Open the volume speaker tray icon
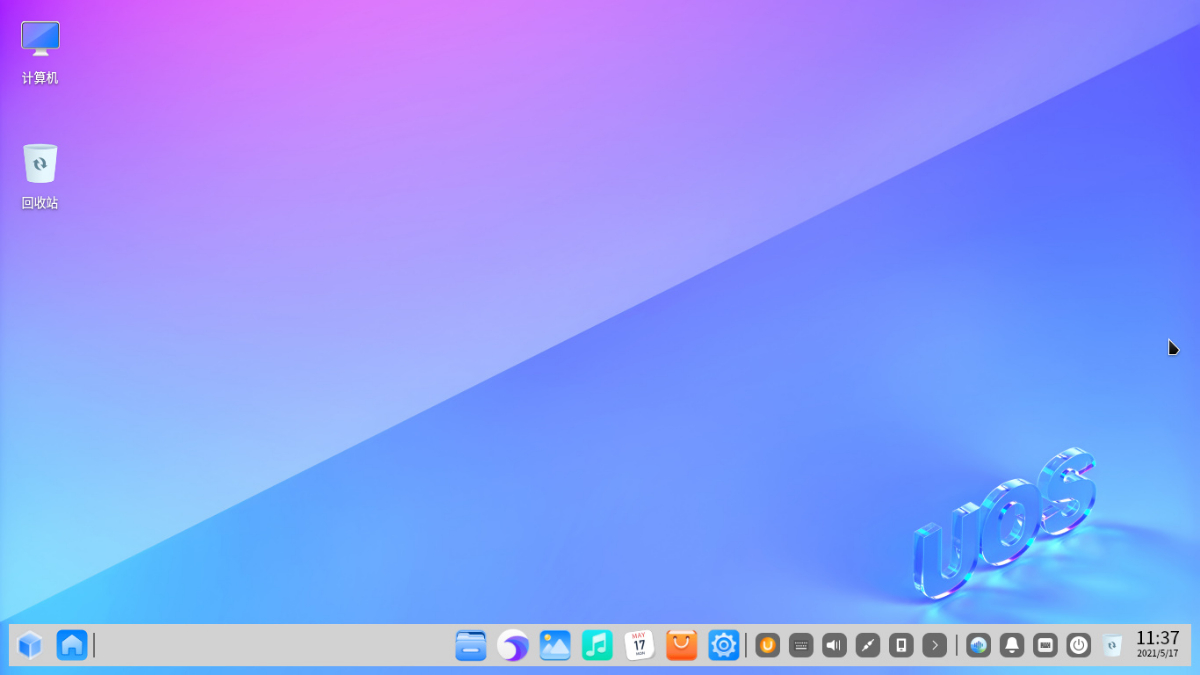 coord(834,645)
